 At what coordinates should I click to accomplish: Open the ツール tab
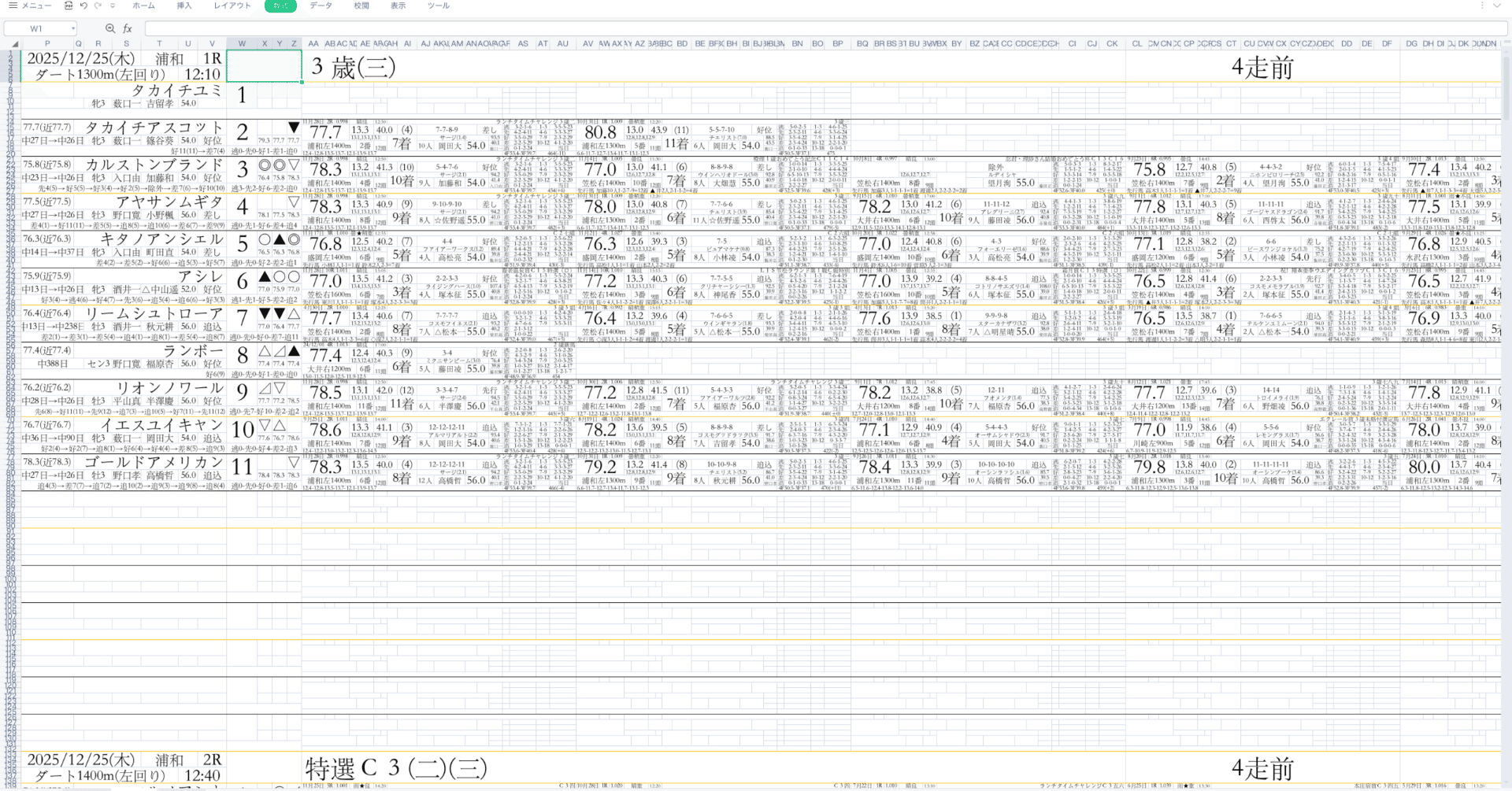click(439, 6)
